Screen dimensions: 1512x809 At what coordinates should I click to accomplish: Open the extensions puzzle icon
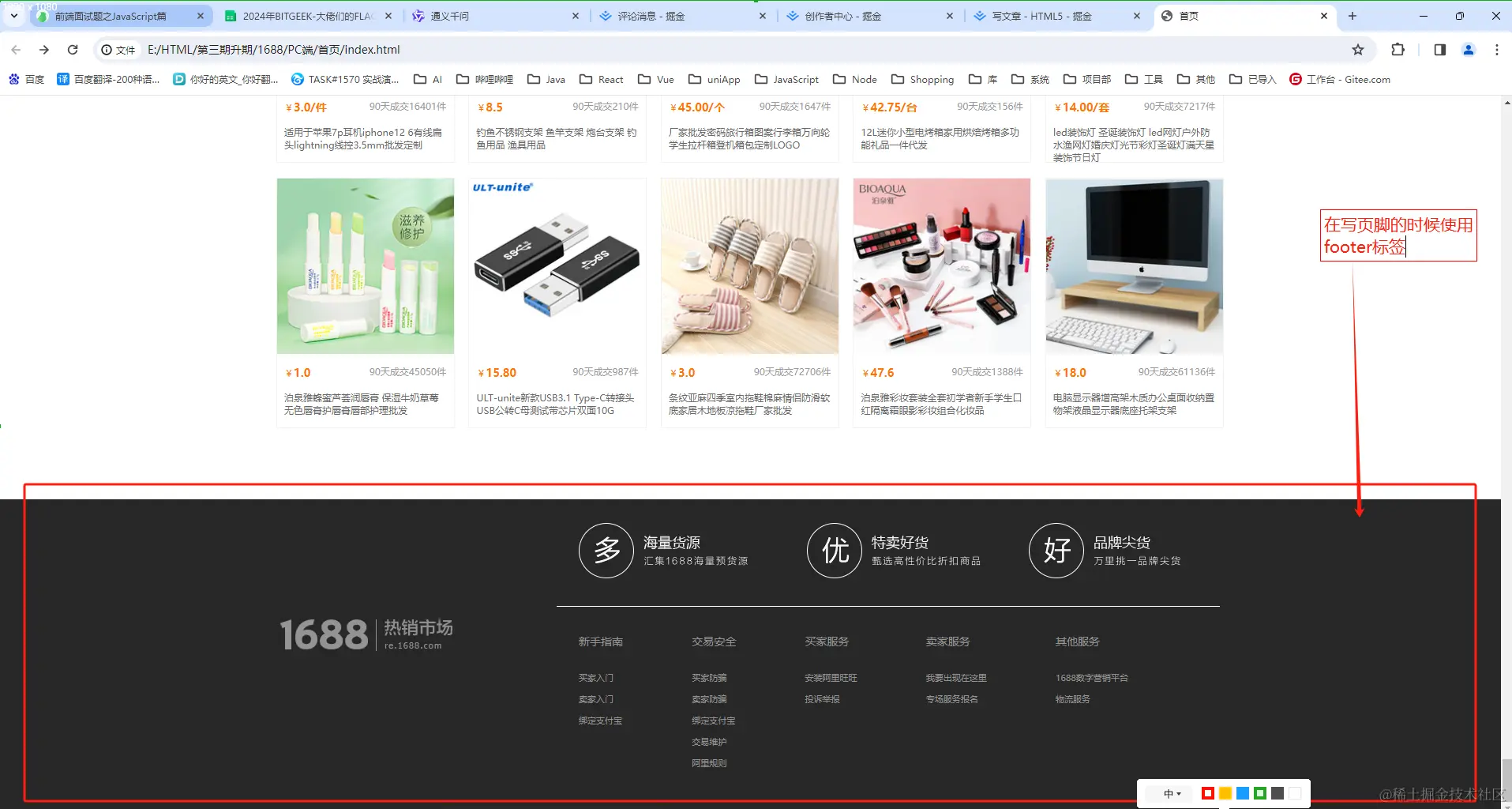click(x=1398, y=50)
